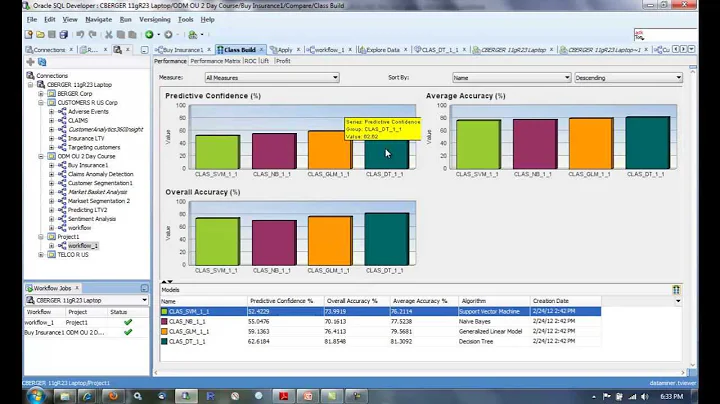Collapse the ODM OU 2 Day Course node
The image size is (720, 404).
click(41, 157)
